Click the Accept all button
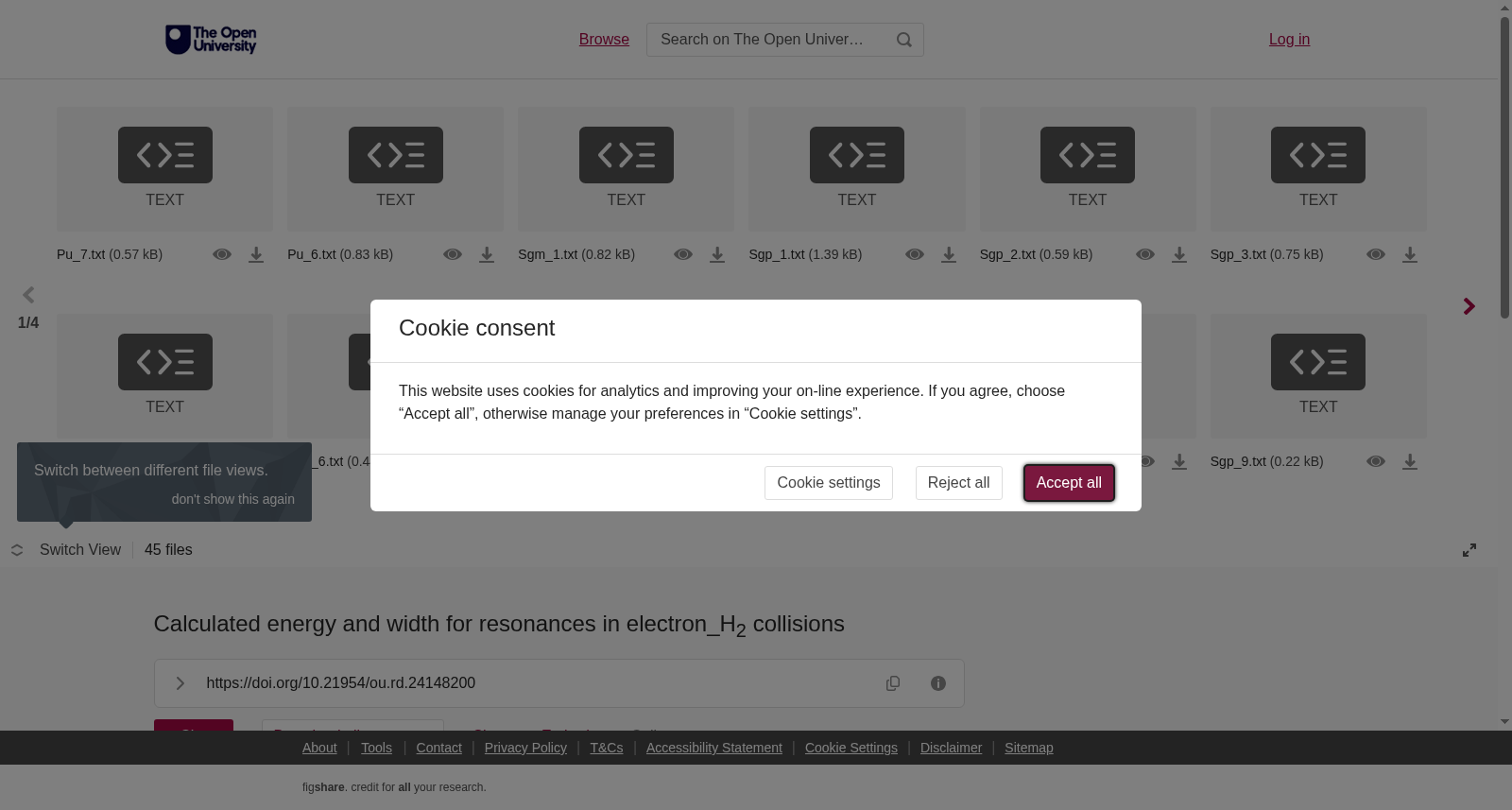The image size is (1512, 810). (x=1069, y=483)
